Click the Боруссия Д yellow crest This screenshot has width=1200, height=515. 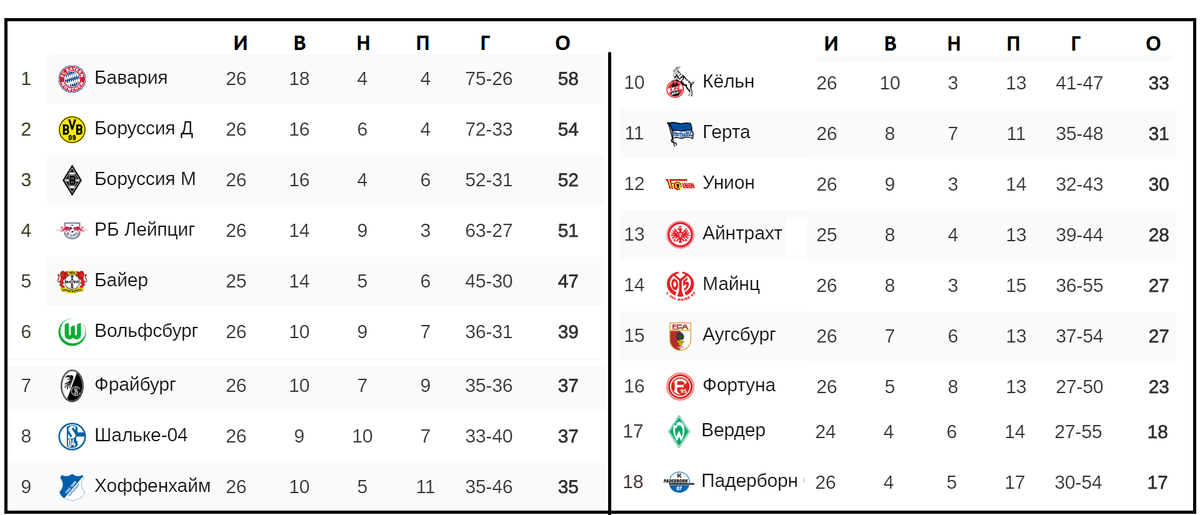pyautogui.click(x=72, y=129)
